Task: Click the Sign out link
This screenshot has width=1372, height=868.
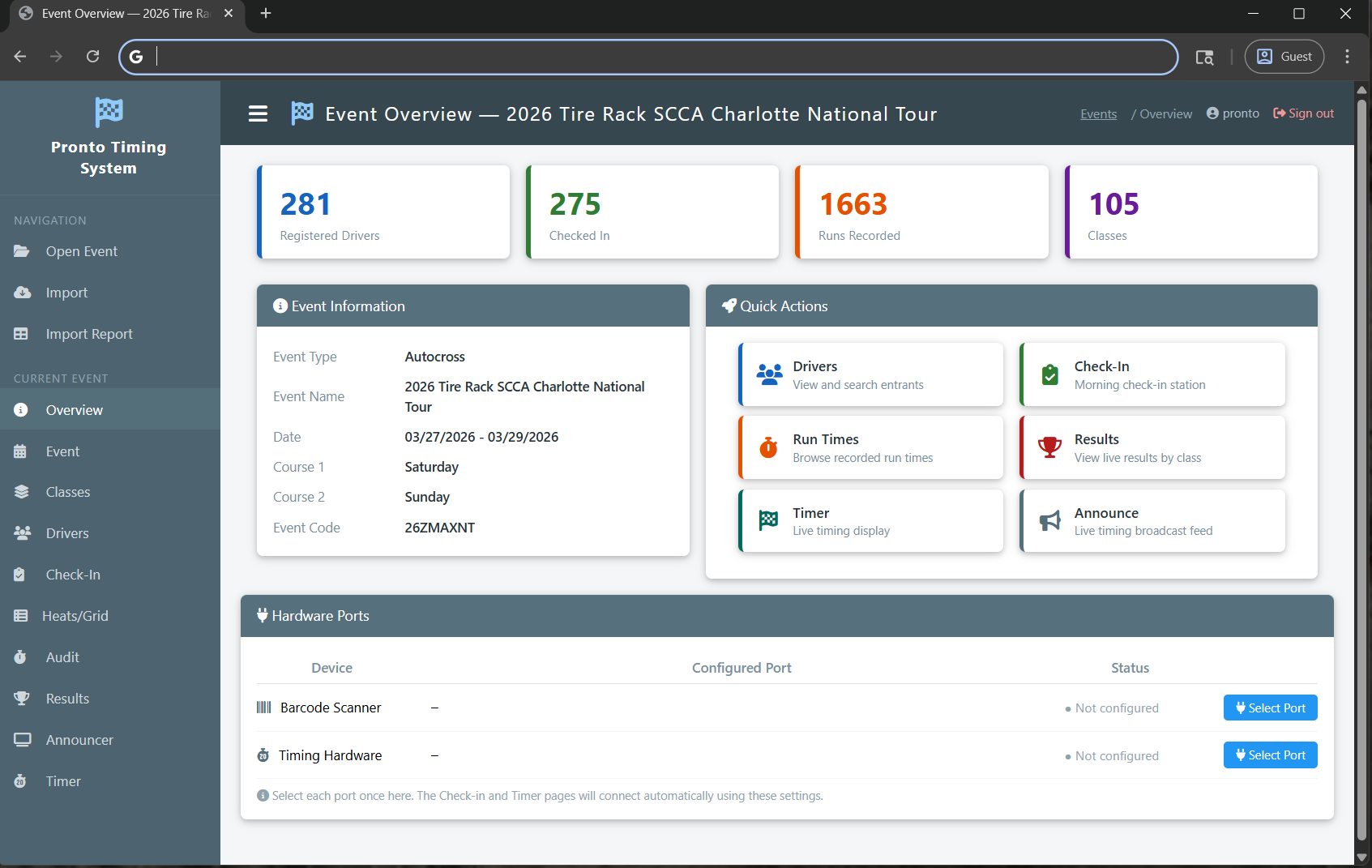Action: pyautogui.click(x=1303, y=113)
